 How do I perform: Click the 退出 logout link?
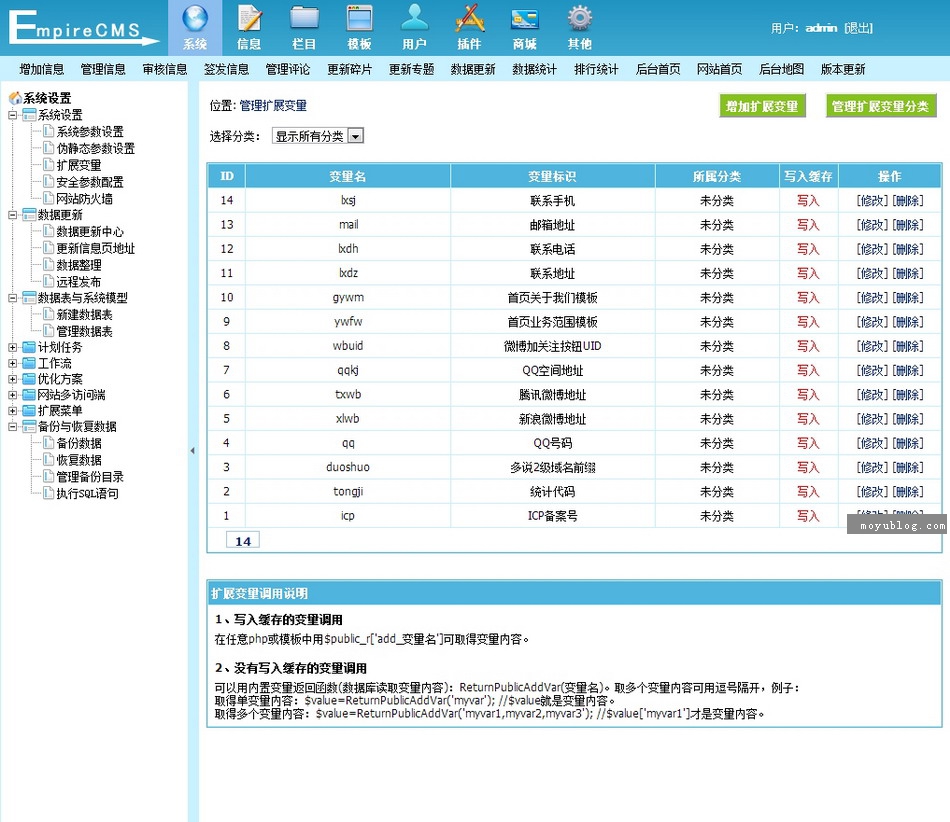[859, 28]
